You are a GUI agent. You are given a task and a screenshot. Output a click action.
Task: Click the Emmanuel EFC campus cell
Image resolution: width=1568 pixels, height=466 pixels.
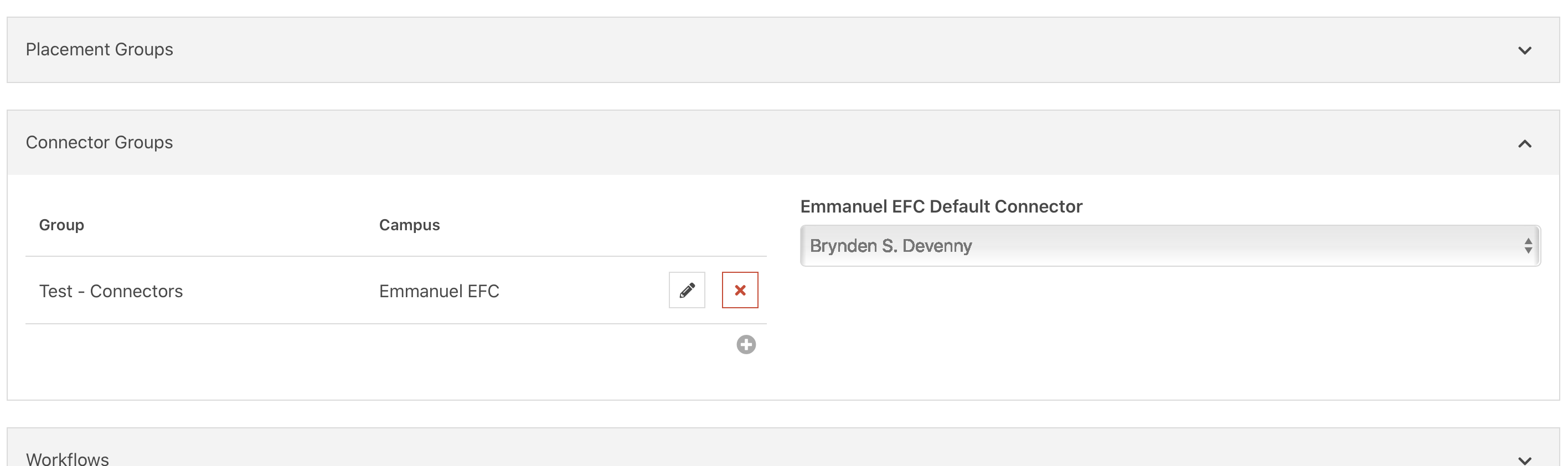click(x=439, y=292)
